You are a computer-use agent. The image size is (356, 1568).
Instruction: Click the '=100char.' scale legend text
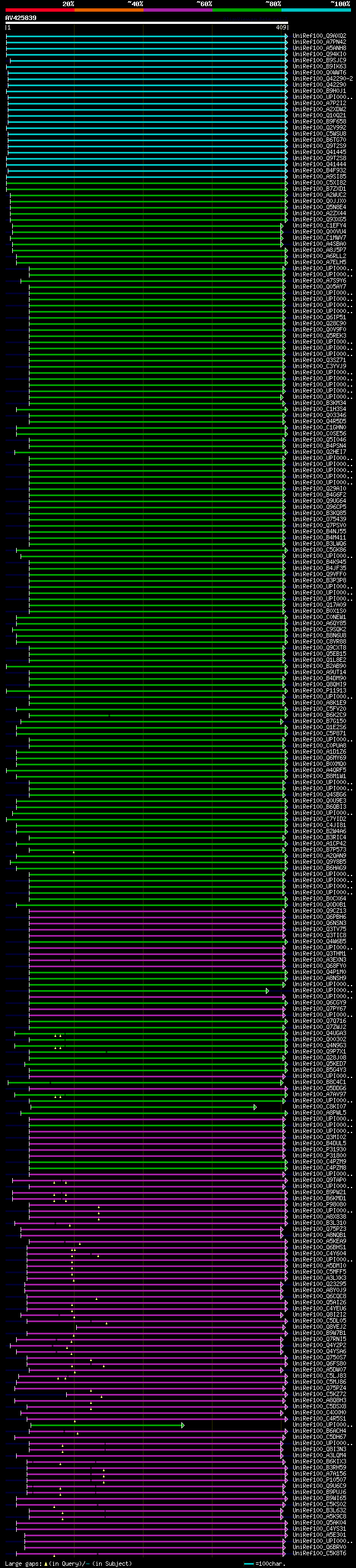point(270,1564)
